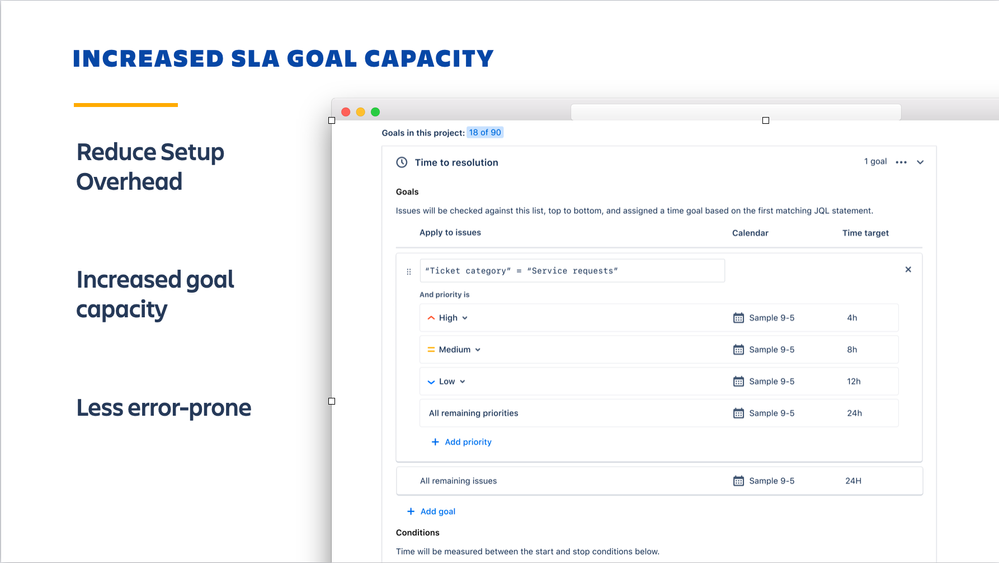Click the calendar icon in the Medium row

[738, 350]
